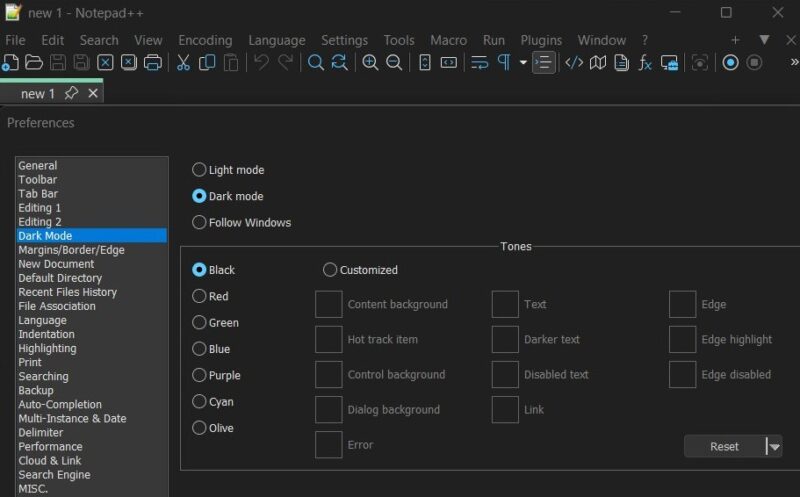The height and width of the screenshot is (497, 800).
Task: Pin the new 1 tab
Action: 71,93
